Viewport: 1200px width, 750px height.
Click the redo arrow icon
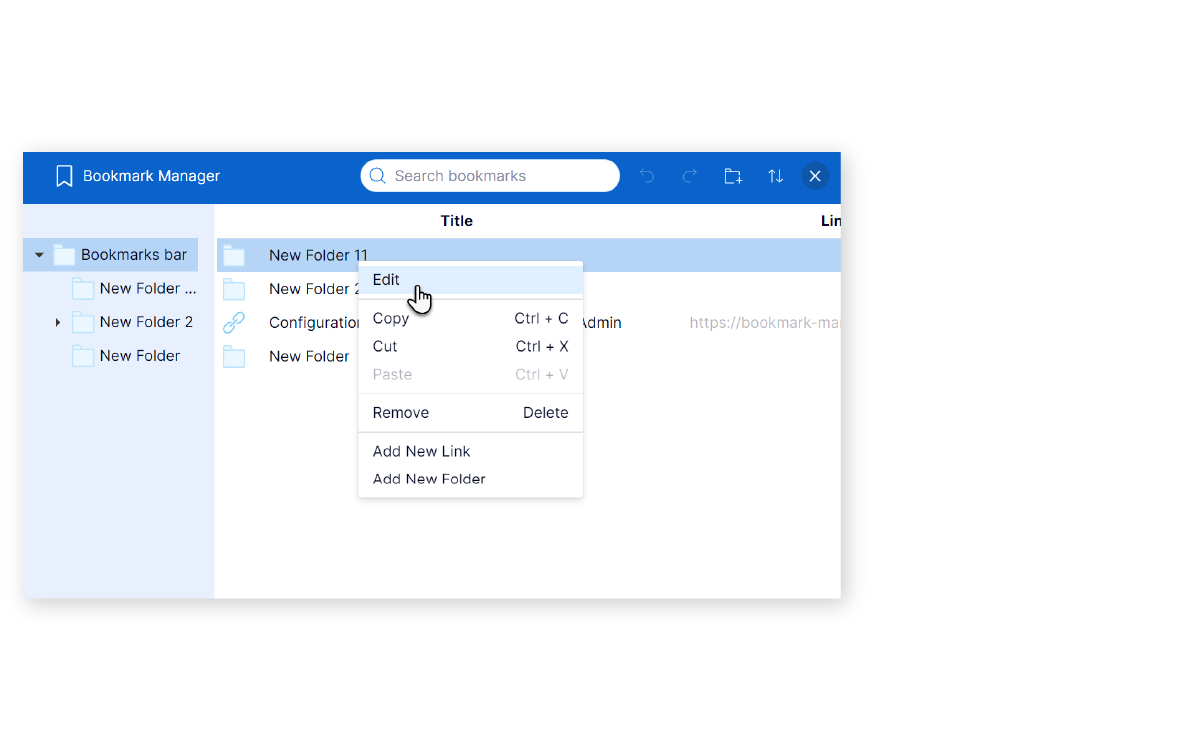click(x=689, y=176)
